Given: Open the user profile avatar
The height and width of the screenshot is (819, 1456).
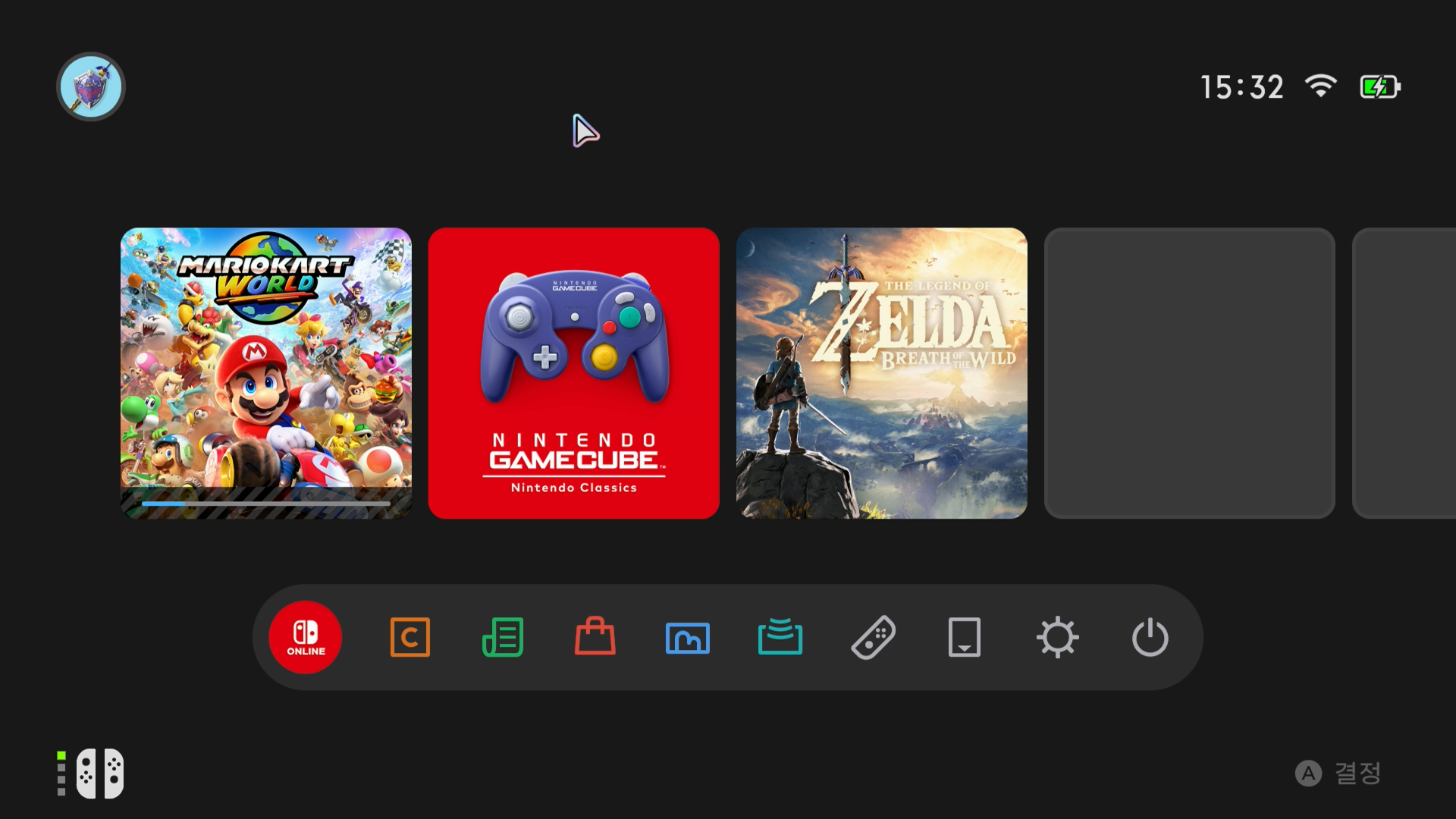Looking at the screenshot, I should [91, 86].
